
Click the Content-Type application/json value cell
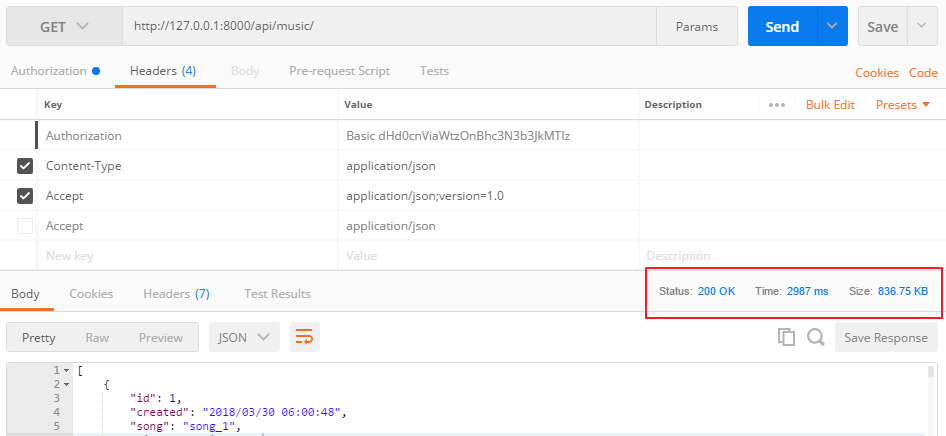(488, 166)
